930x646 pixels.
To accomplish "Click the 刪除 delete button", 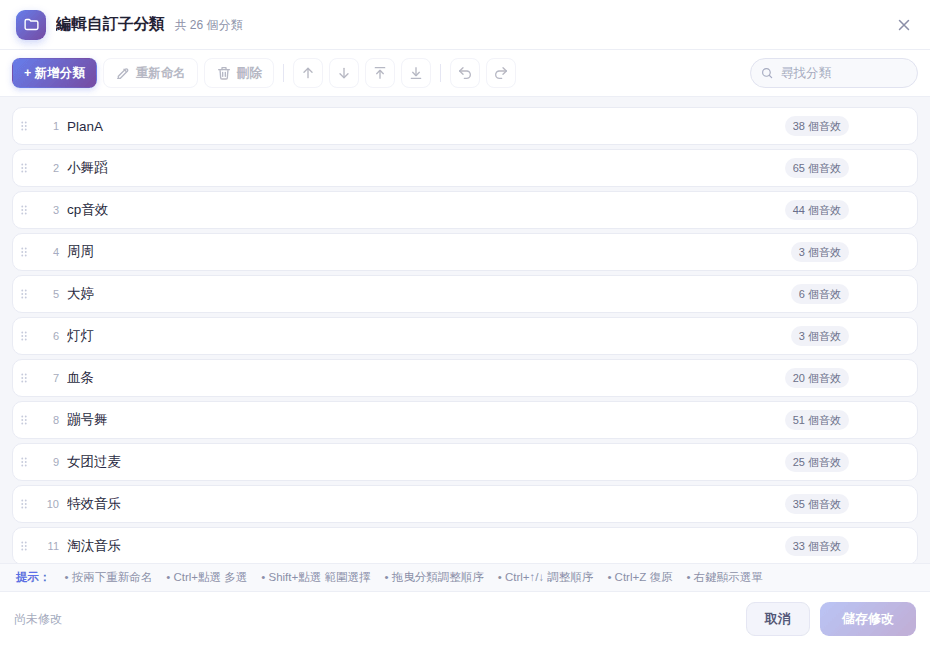I will (x=239, y=73).
